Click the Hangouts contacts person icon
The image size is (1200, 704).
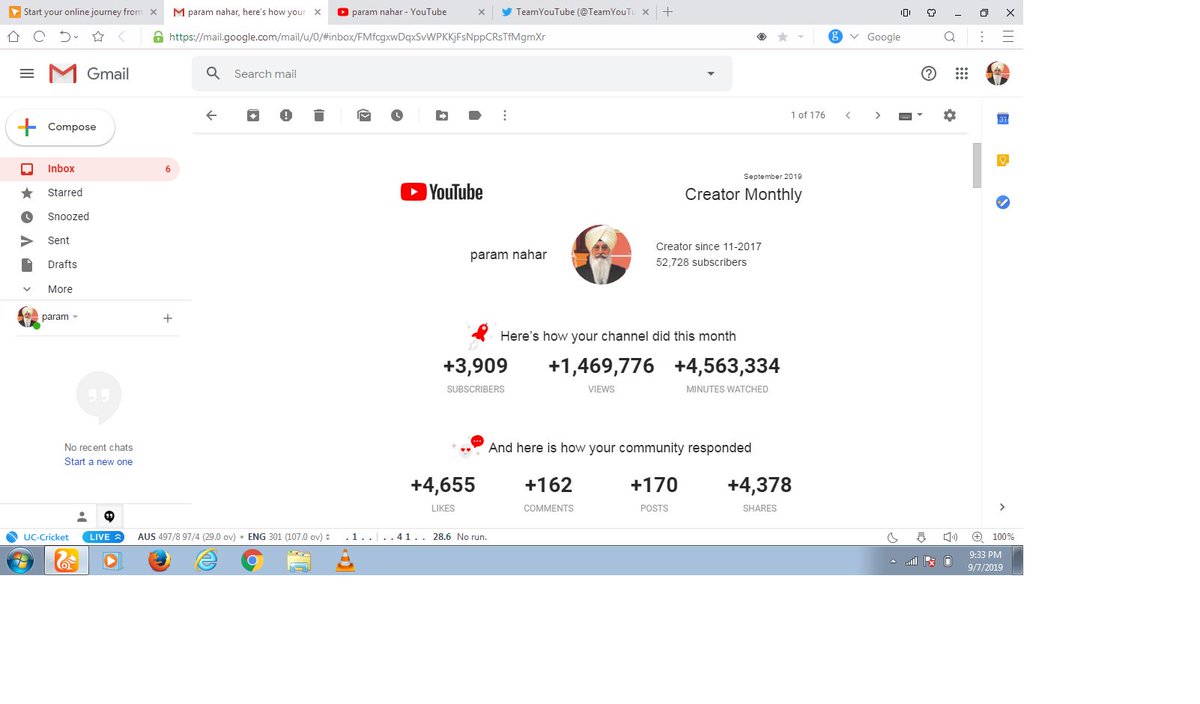(82, 517)
